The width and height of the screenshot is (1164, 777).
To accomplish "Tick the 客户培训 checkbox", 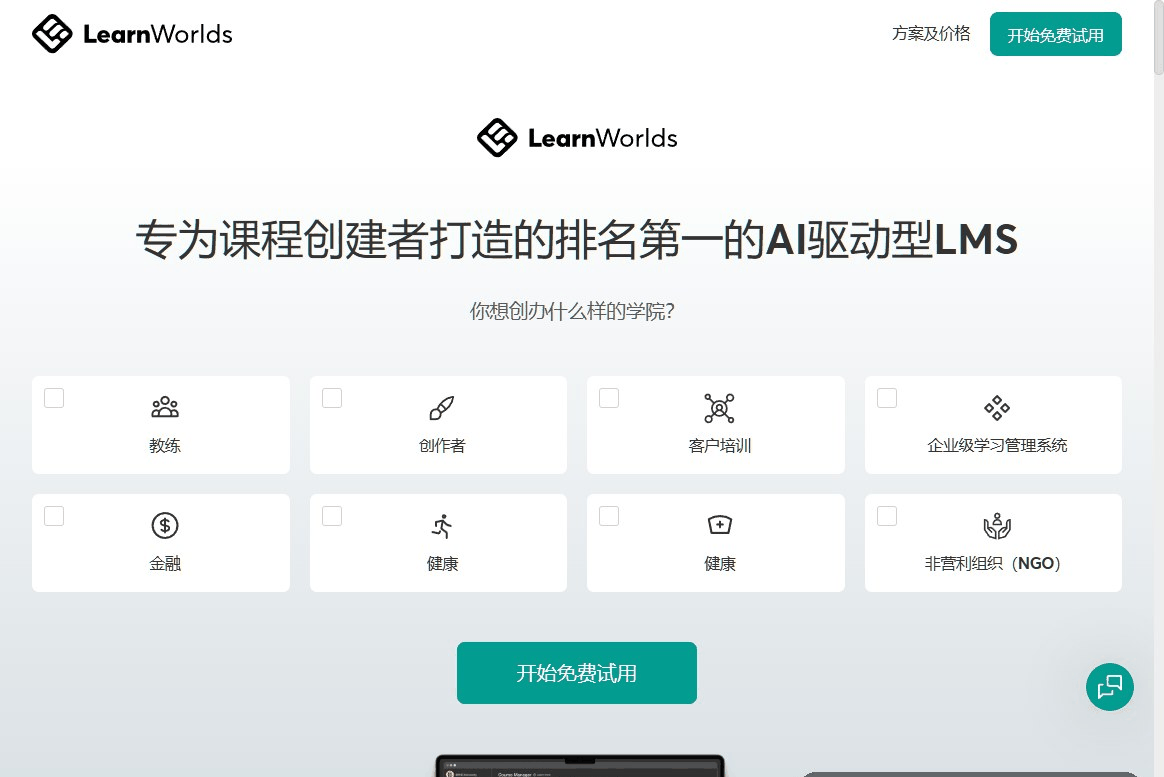I will tap(609, 398).
